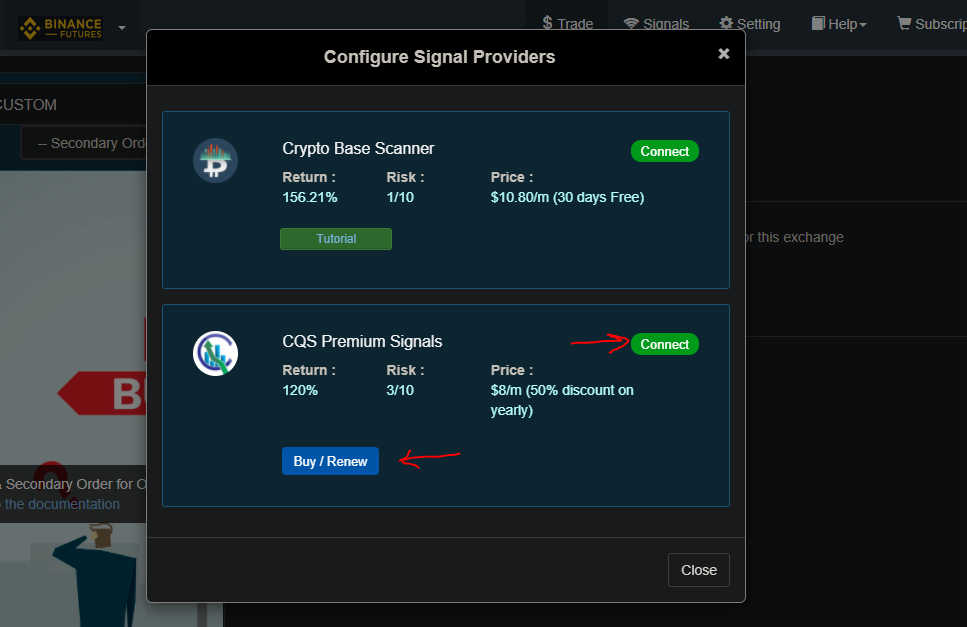Expand the exchange selector caret beside Binance logo

click(122, 28)
